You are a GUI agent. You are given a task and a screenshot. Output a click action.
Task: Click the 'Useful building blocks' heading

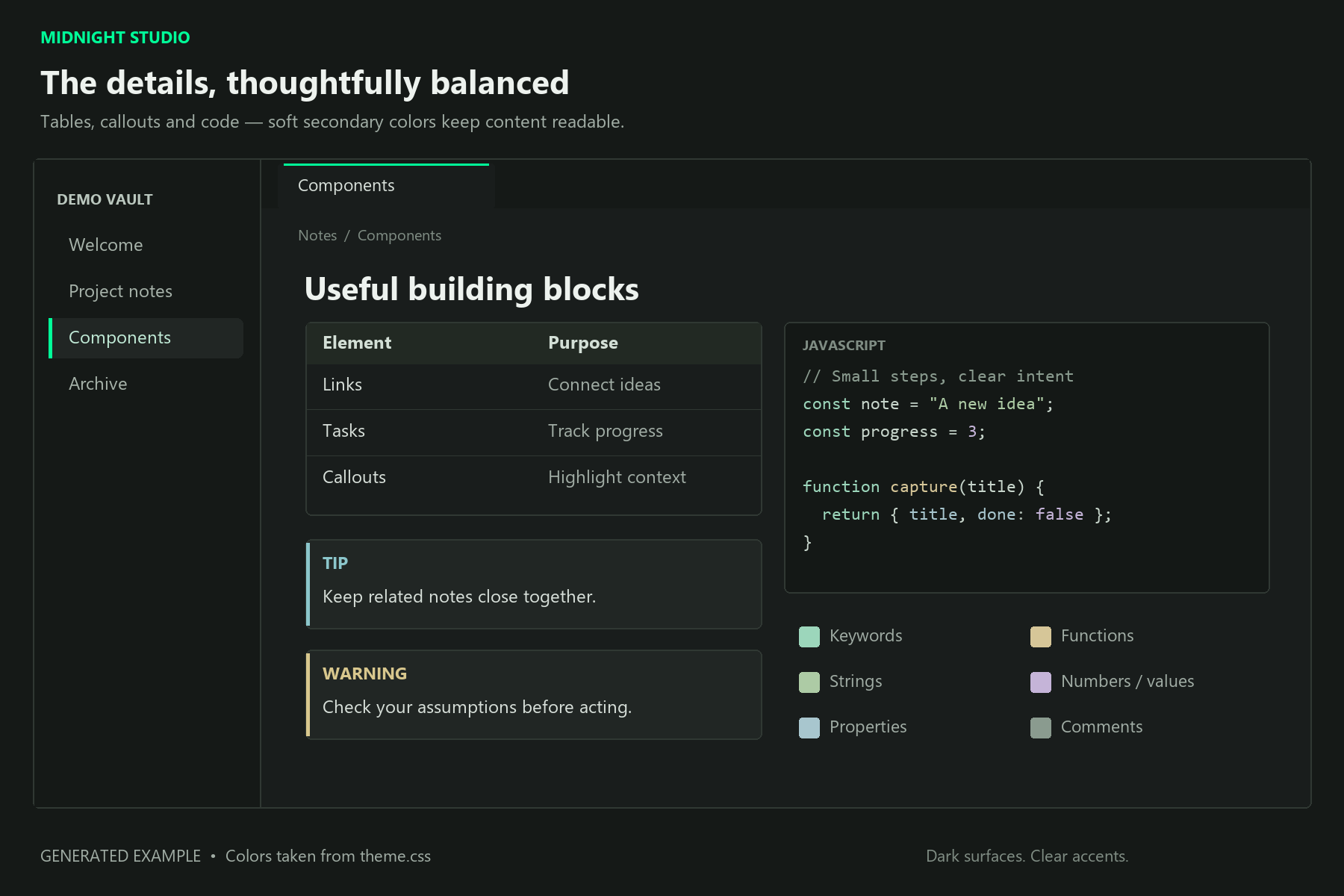point(472,289)
